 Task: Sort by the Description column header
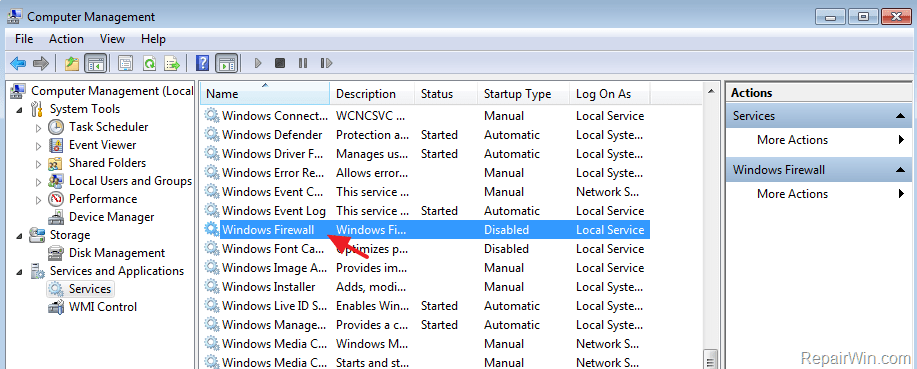tap(373, 94)
